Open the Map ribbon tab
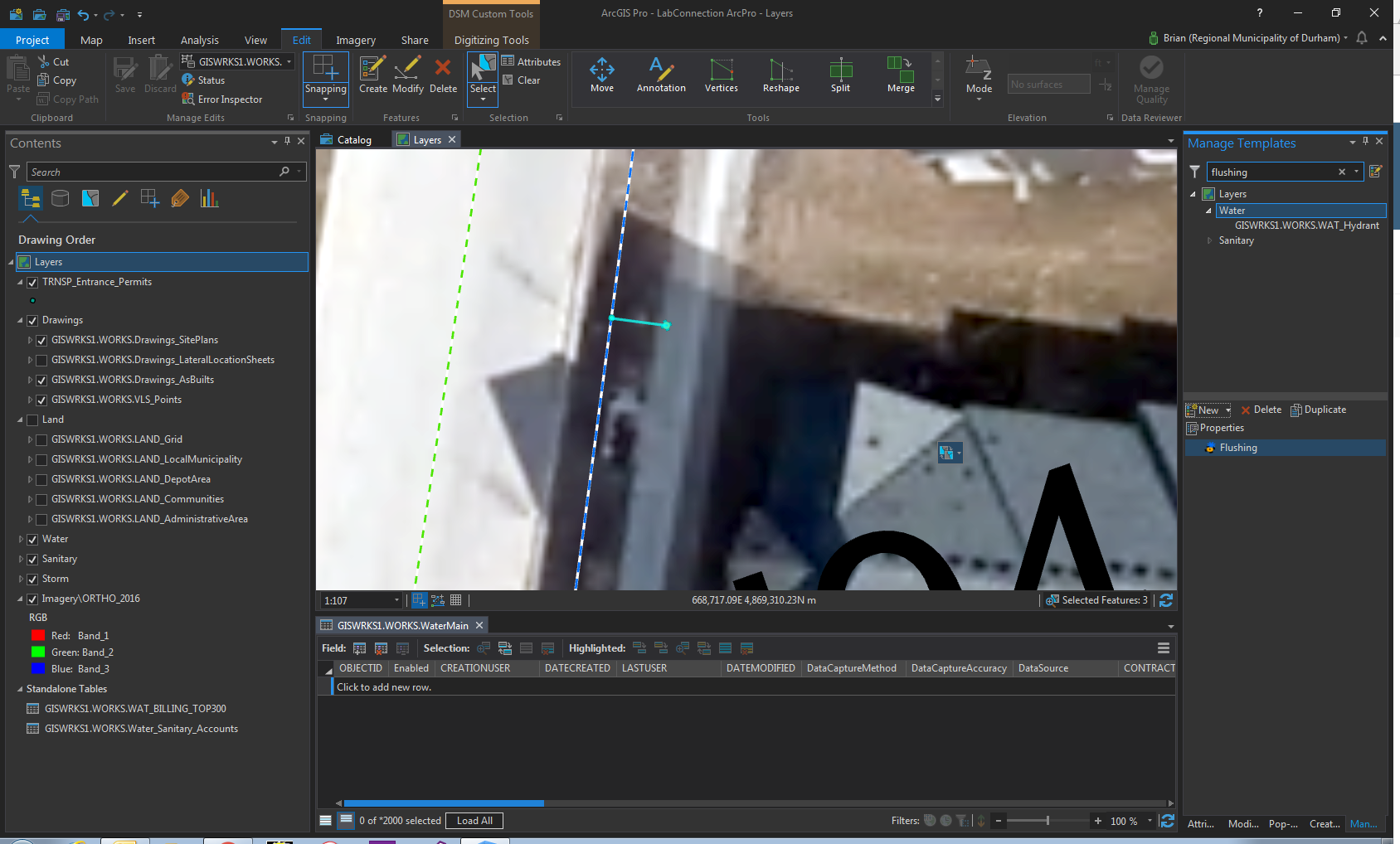The image size is (1400, 844). pyautogui.click(x=91, y=40)
